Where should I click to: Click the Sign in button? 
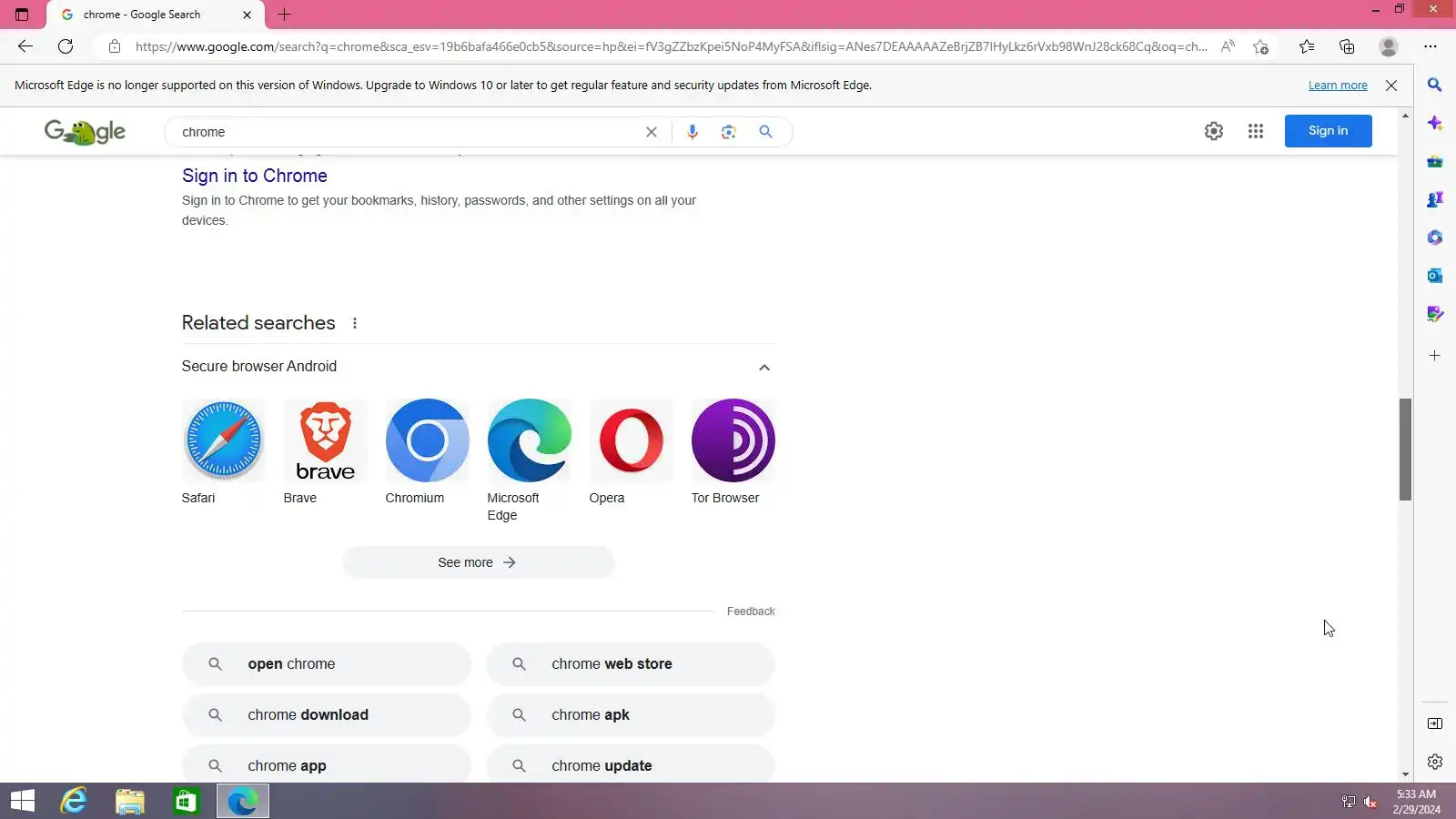(x=1328, y=131)
